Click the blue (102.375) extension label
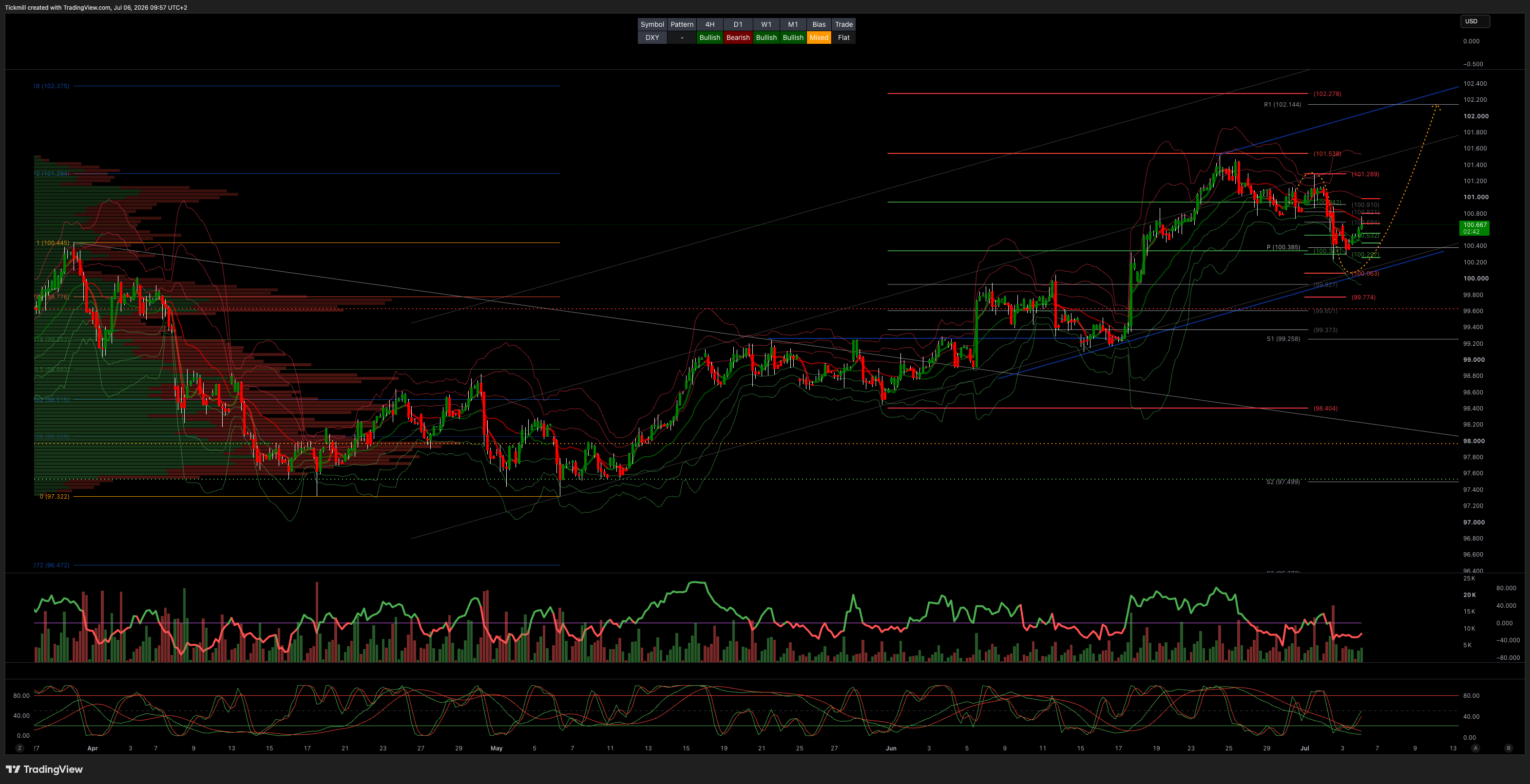1530x784 pixels. tap(52, 86)
